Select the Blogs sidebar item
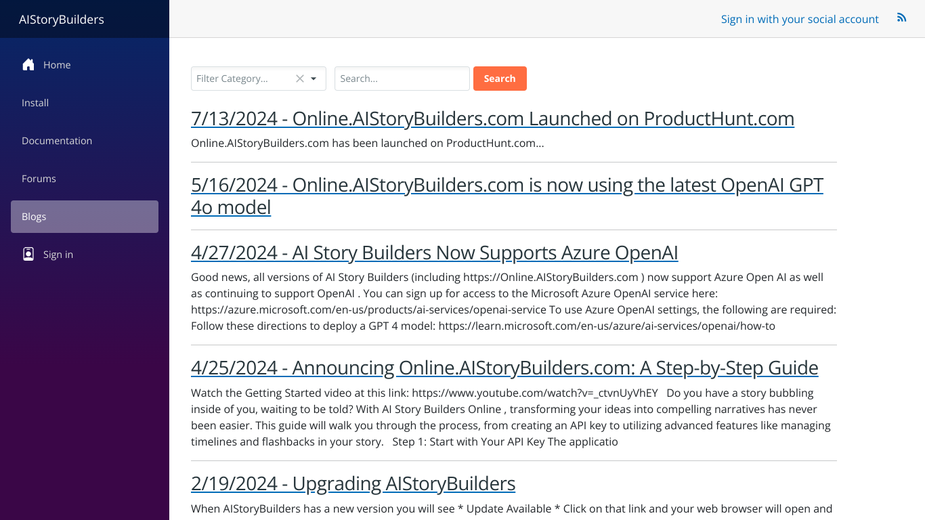The image size is (925, 520). [x=84, y=216]
